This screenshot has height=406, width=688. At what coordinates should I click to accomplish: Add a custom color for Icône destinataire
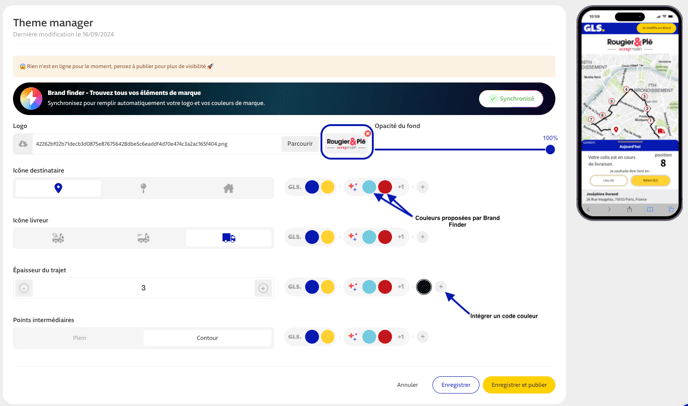[422, 187]
